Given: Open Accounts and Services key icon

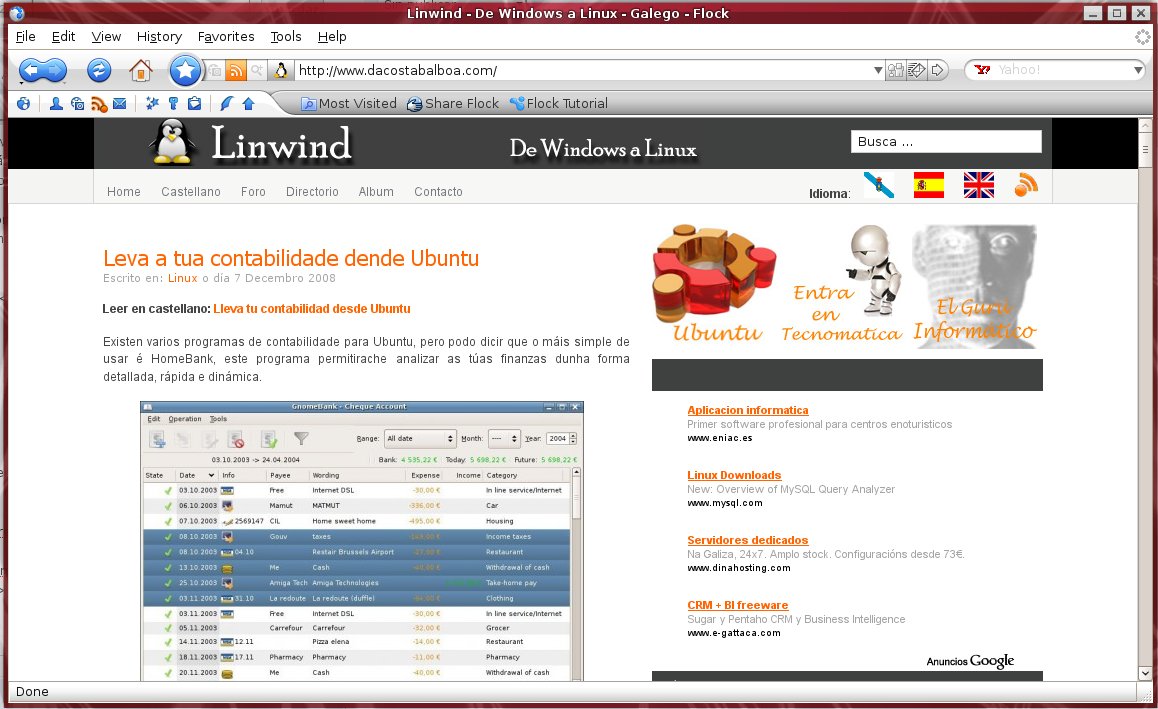Looking at the screenshot, I should click(x=173, y=103).
